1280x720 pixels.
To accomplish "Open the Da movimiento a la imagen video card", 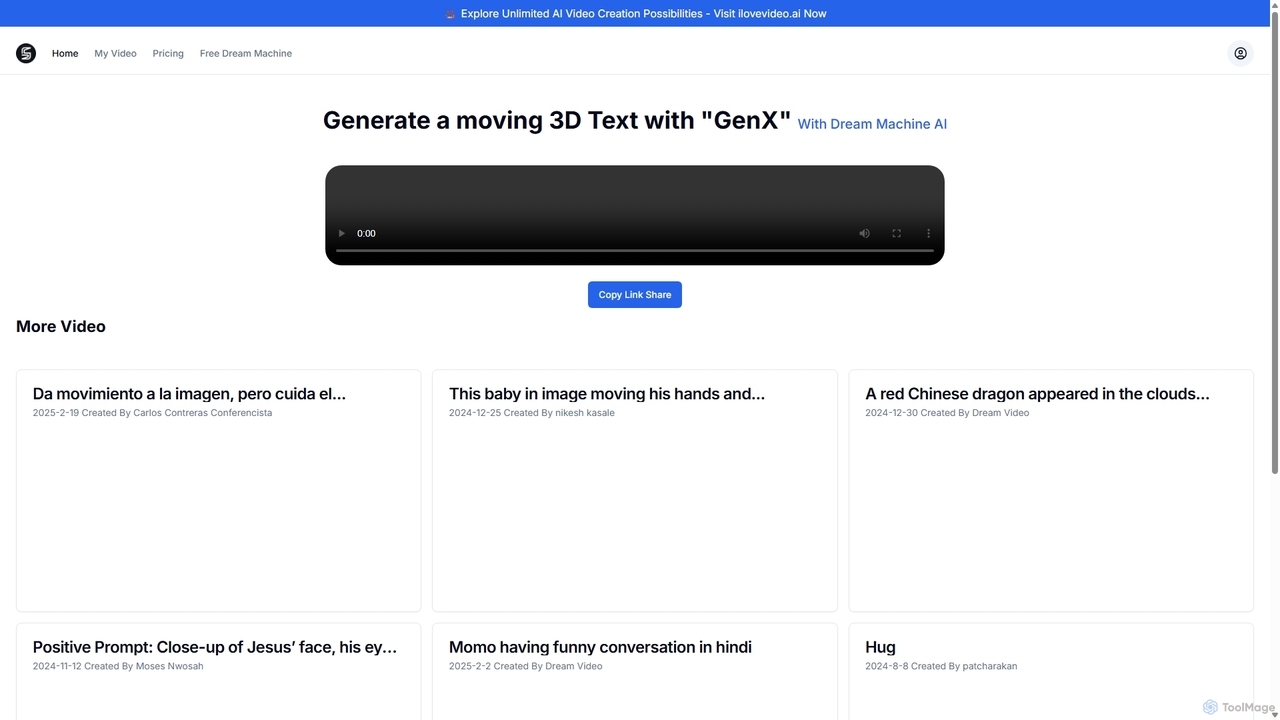I will point(218,490).
